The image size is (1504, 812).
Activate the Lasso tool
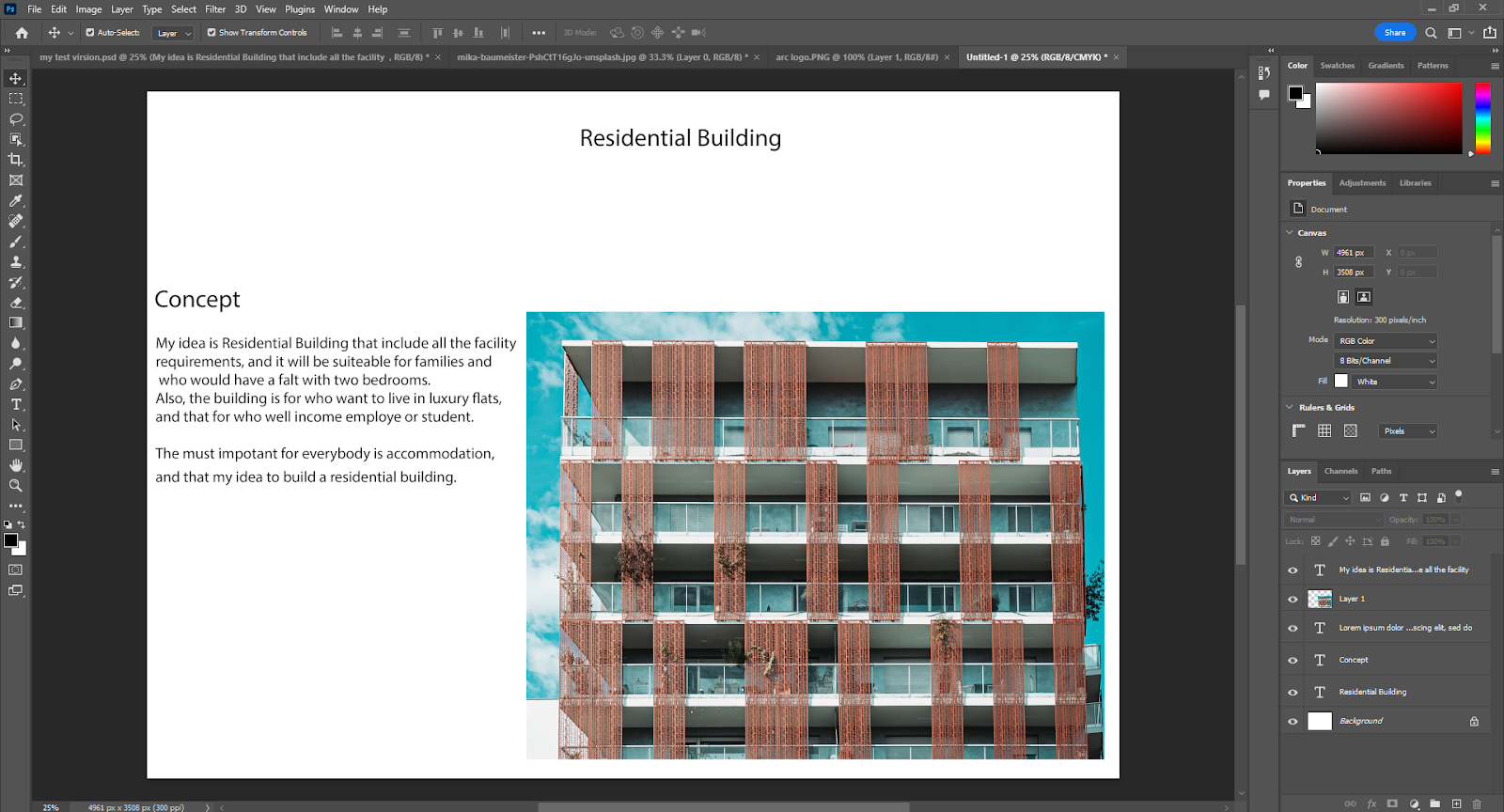pyautogui.click(x=16, y=119)
